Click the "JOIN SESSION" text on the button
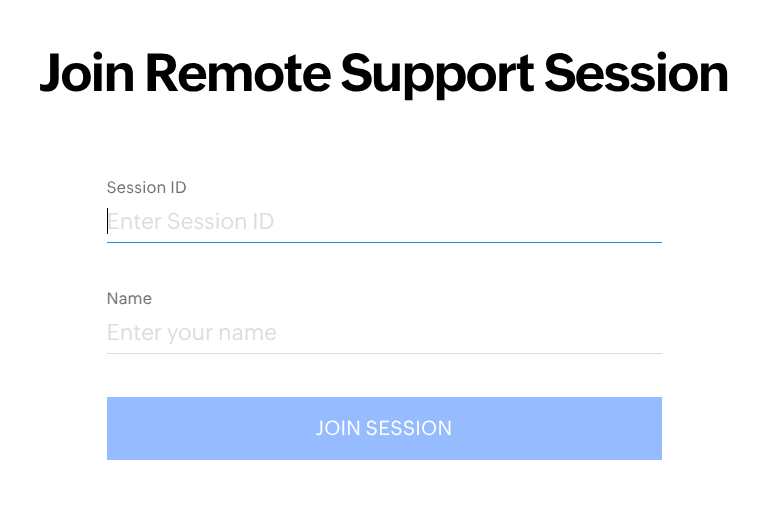 pos(384,428)
